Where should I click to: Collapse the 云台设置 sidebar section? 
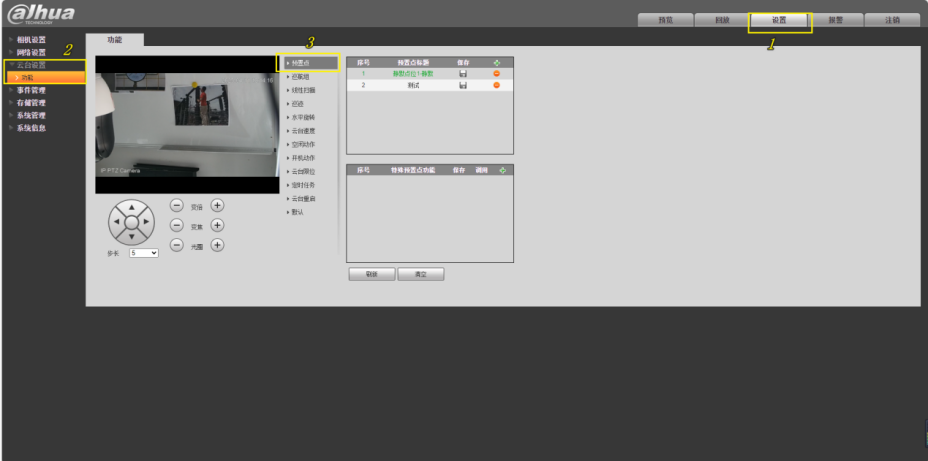pyautogui.click(x=31, y=65)
